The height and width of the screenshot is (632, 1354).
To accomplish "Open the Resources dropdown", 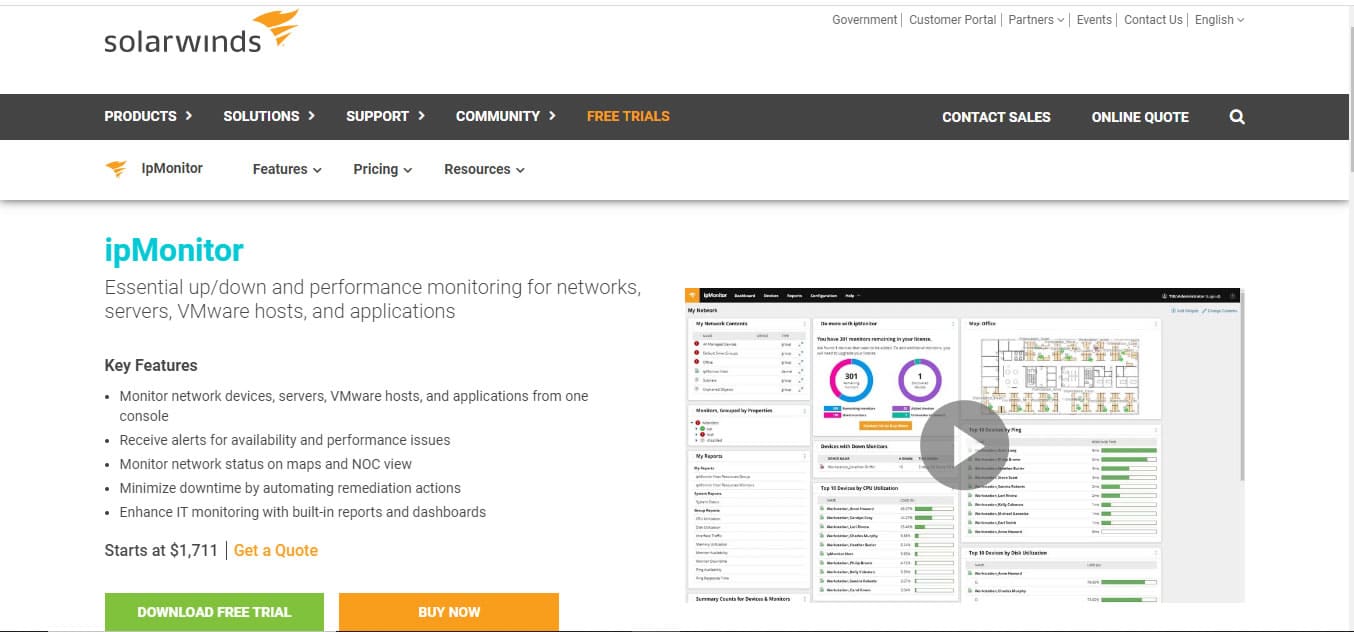I will click(x=484, y=169).
